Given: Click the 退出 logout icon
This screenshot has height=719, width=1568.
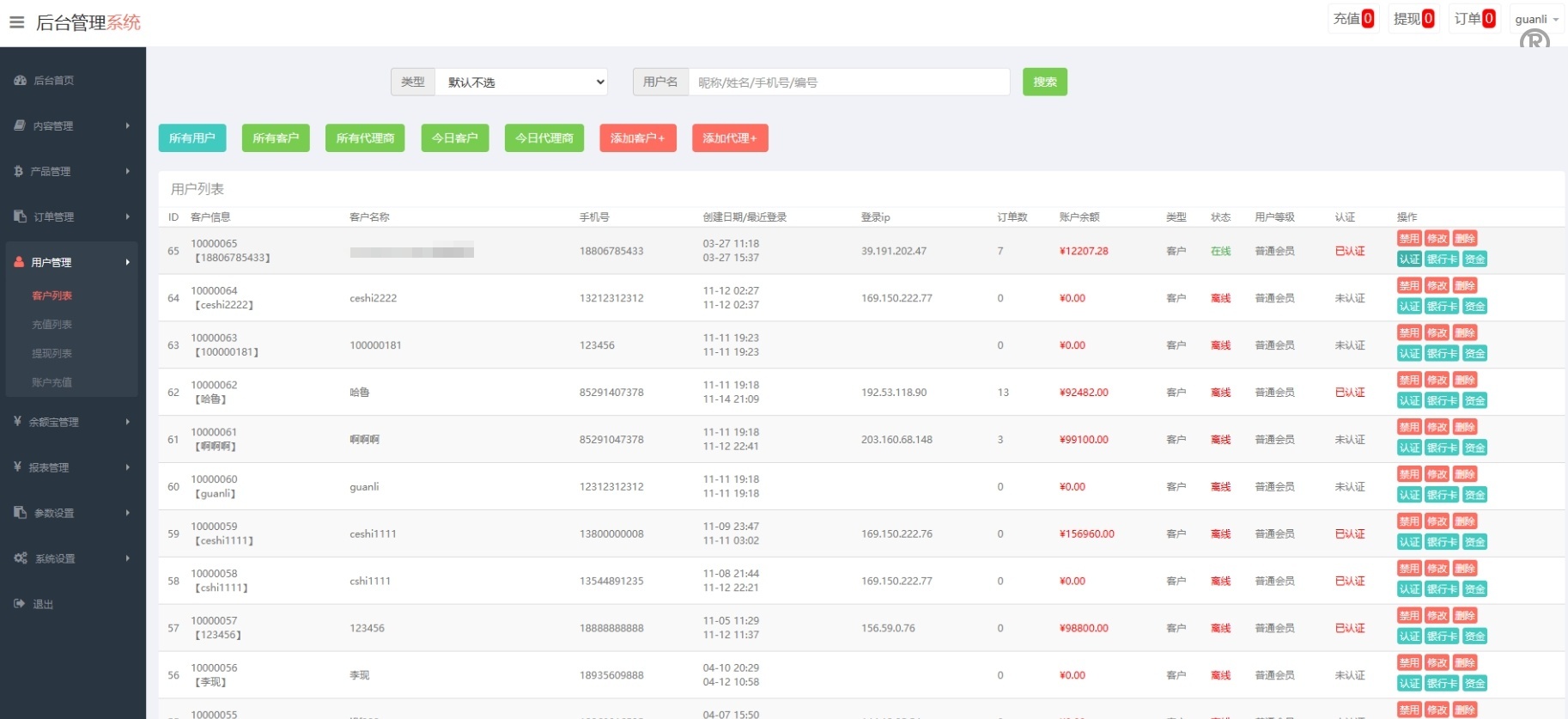Looking at the screenshot, I should 19,604.
